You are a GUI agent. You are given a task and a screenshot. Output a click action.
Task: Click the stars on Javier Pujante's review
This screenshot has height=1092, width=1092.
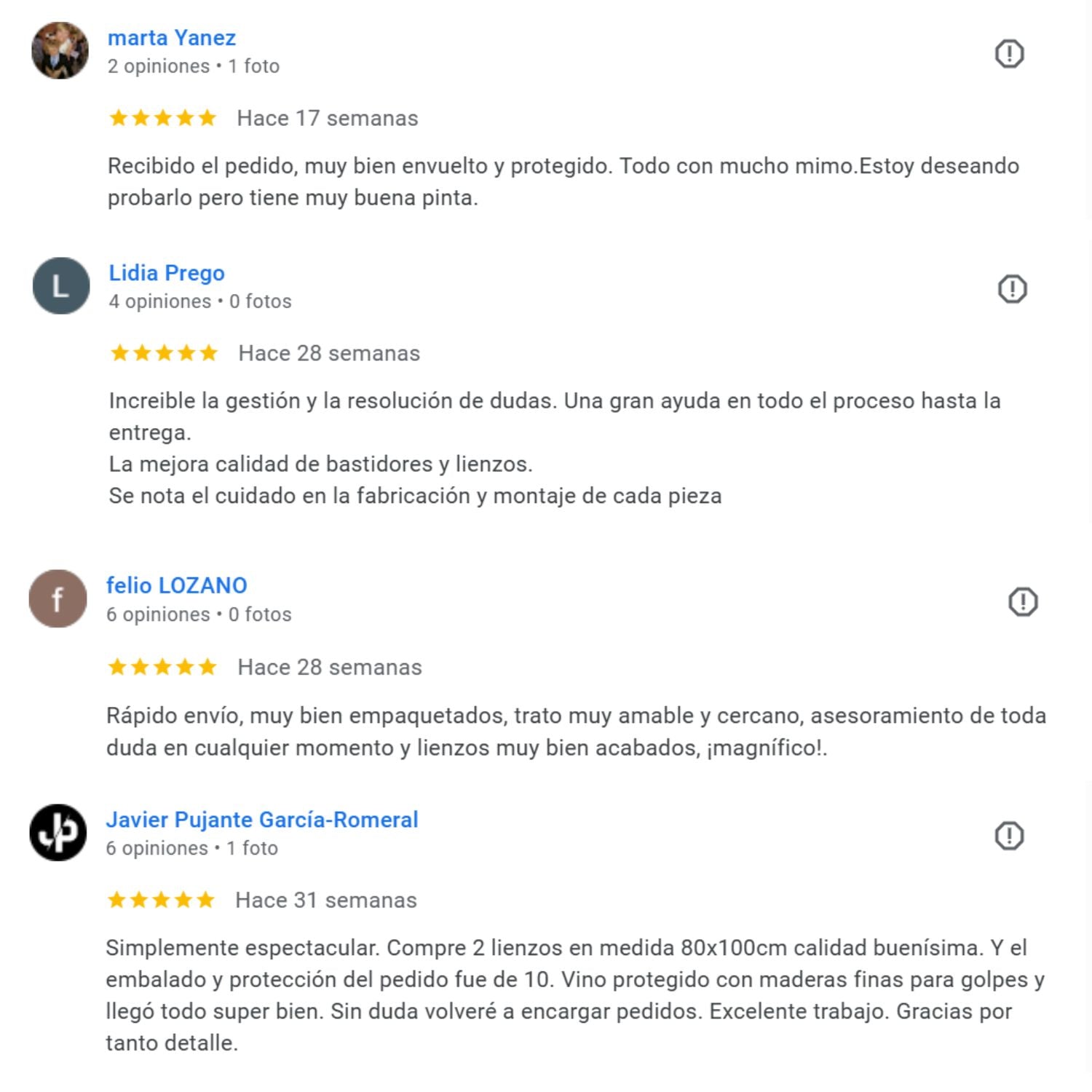click(x=161, y=901)
